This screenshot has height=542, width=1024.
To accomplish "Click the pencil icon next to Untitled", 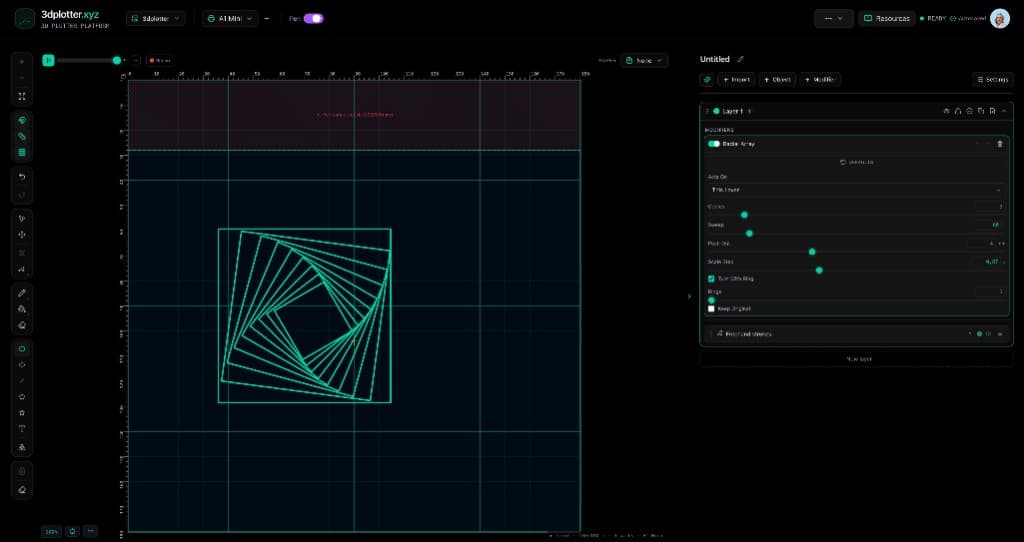I will click(x=741, y=59).
